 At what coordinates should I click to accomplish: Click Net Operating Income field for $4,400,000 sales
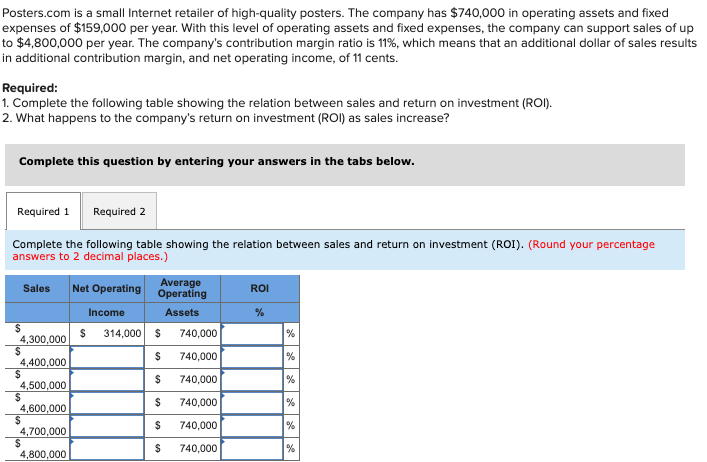107,357
